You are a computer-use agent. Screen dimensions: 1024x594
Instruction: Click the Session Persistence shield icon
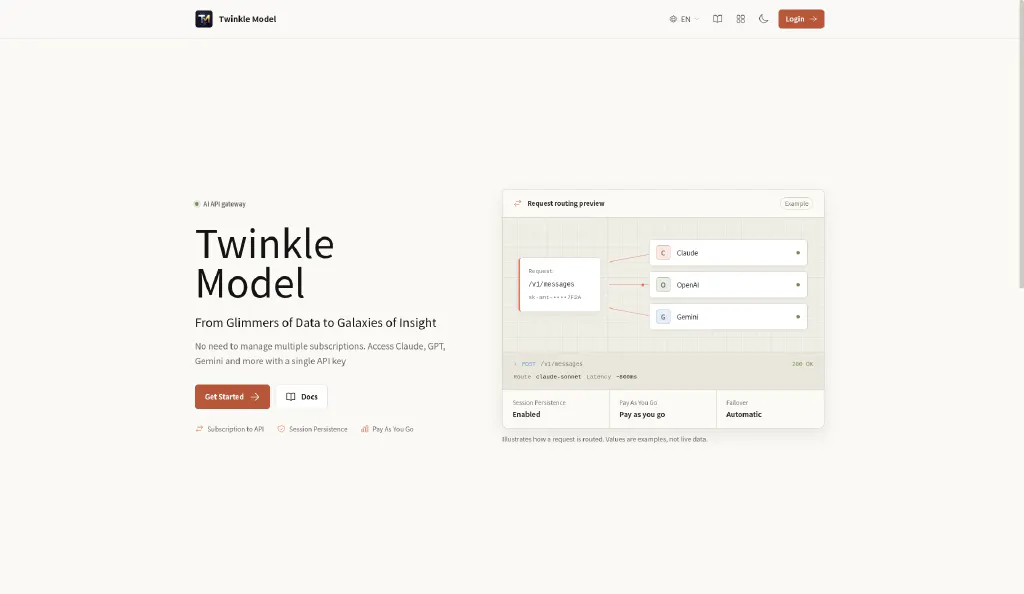coord(281,429)
